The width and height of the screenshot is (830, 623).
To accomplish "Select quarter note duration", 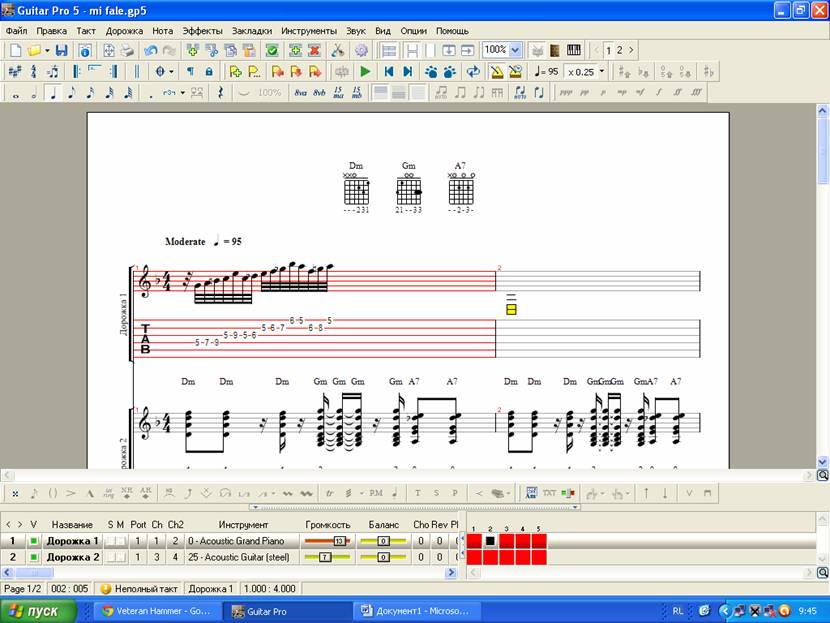I will 52,93.
